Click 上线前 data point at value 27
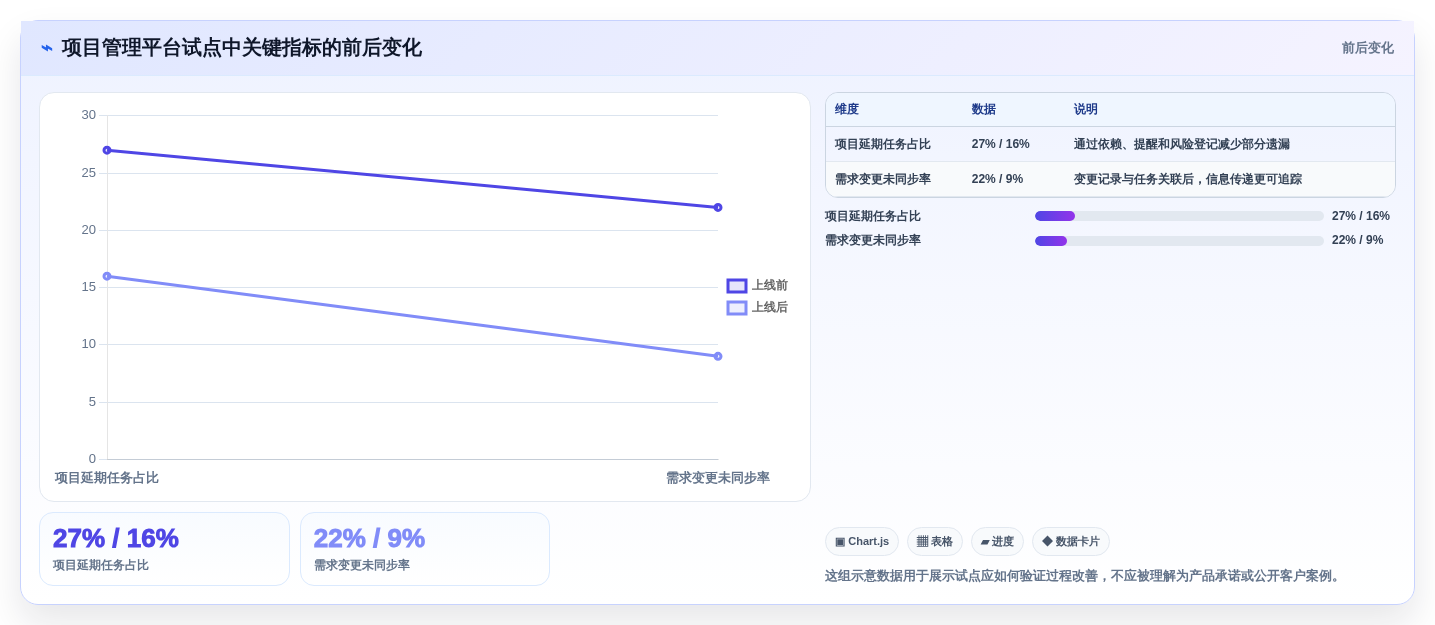The width and height of the screenshot is (1435, 625). click(107, 150)
